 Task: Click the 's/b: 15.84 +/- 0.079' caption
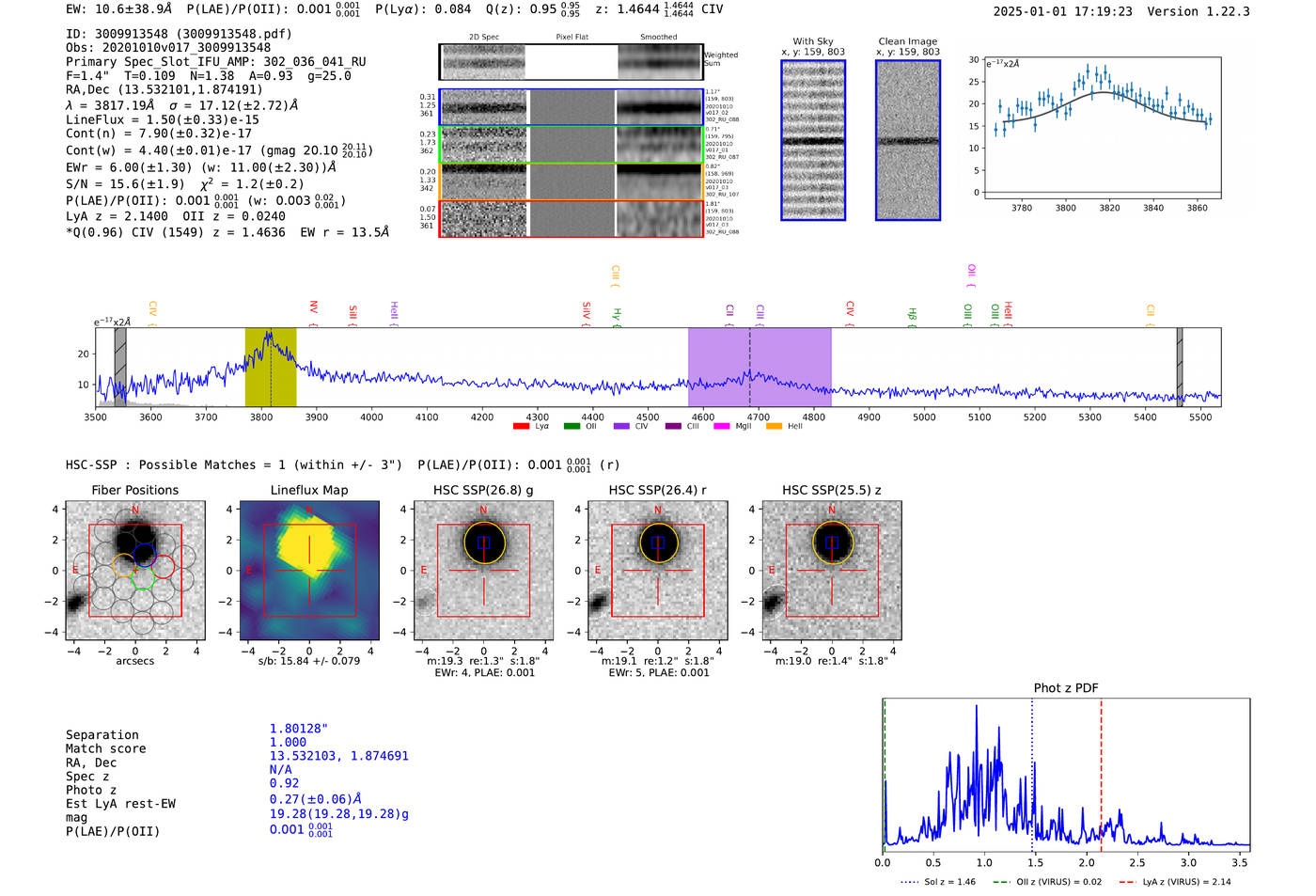(309, 661)
